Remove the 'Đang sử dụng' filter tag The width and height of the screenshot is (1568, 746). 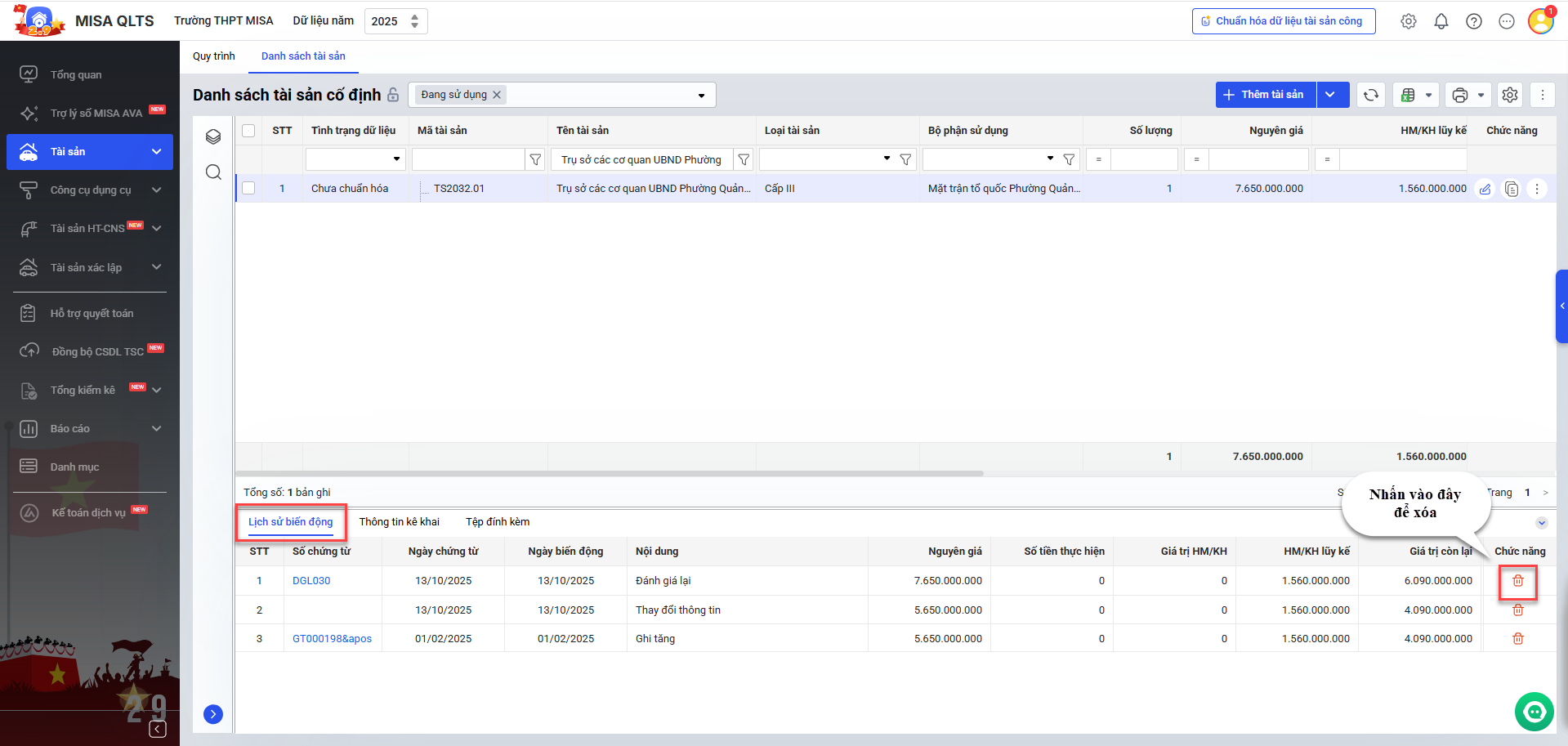tap(497, 95)
